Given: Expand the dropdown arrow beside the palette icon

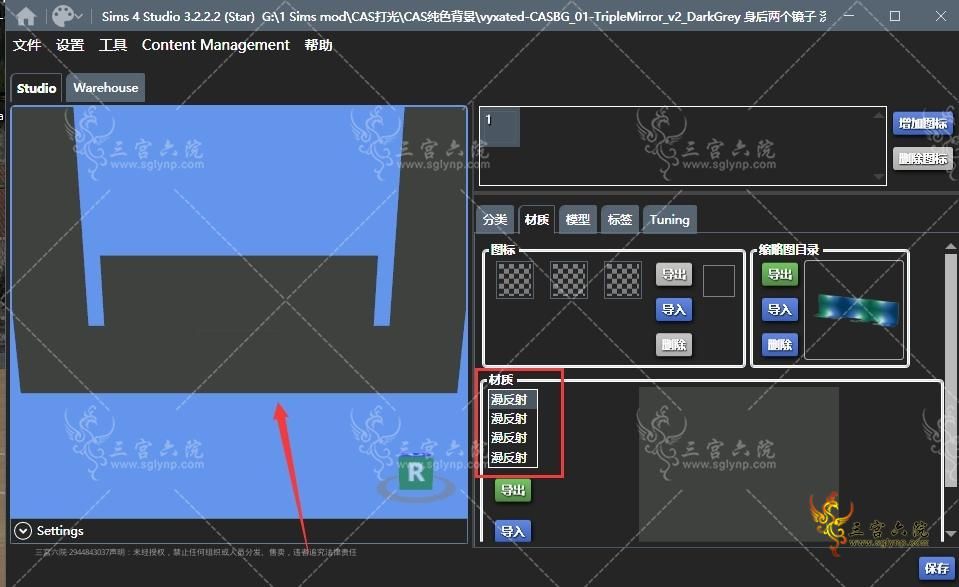Looking at the screenshot, I should pos(78,17).
